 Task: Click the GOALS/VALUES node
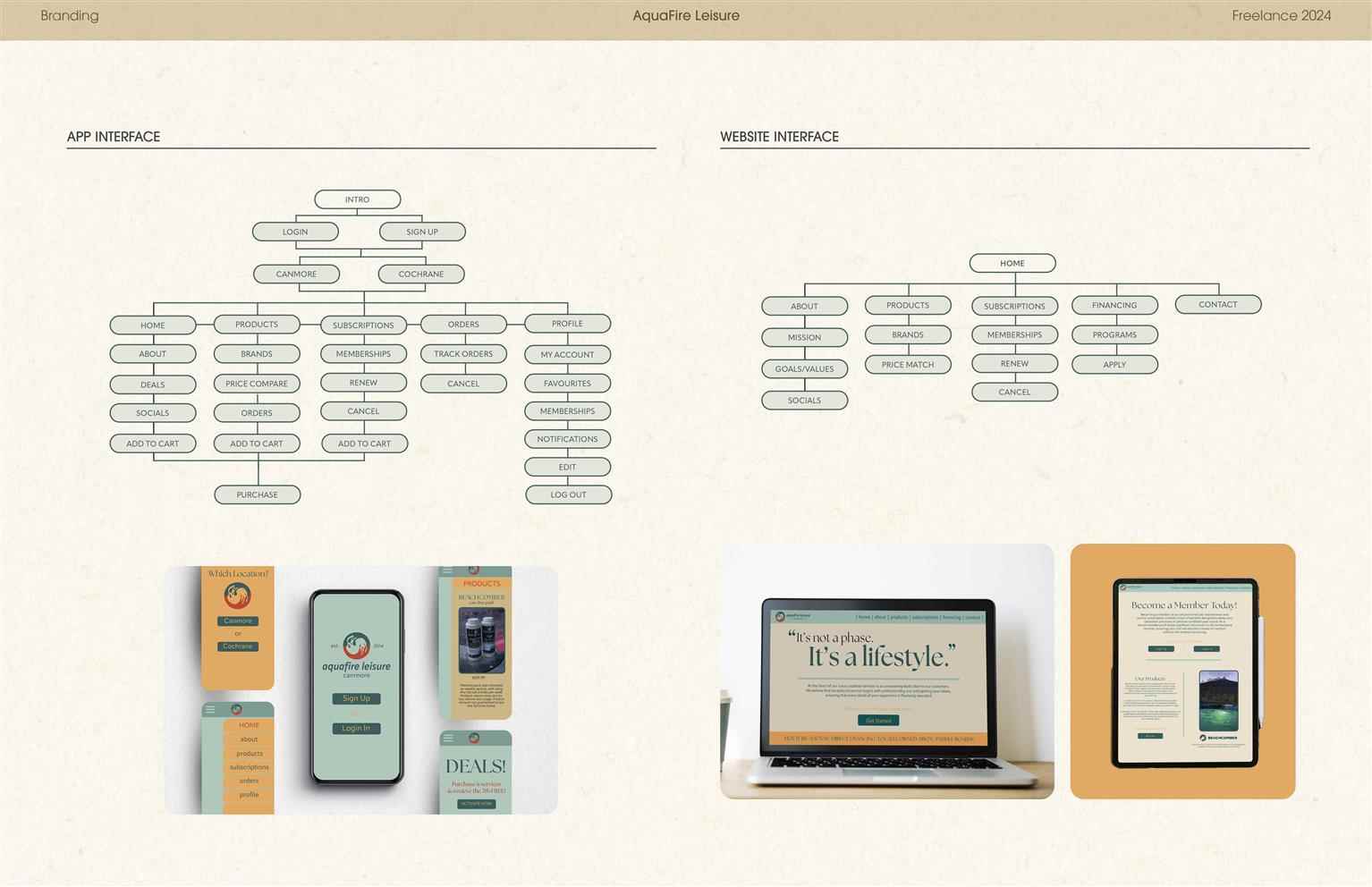point(804,368)
